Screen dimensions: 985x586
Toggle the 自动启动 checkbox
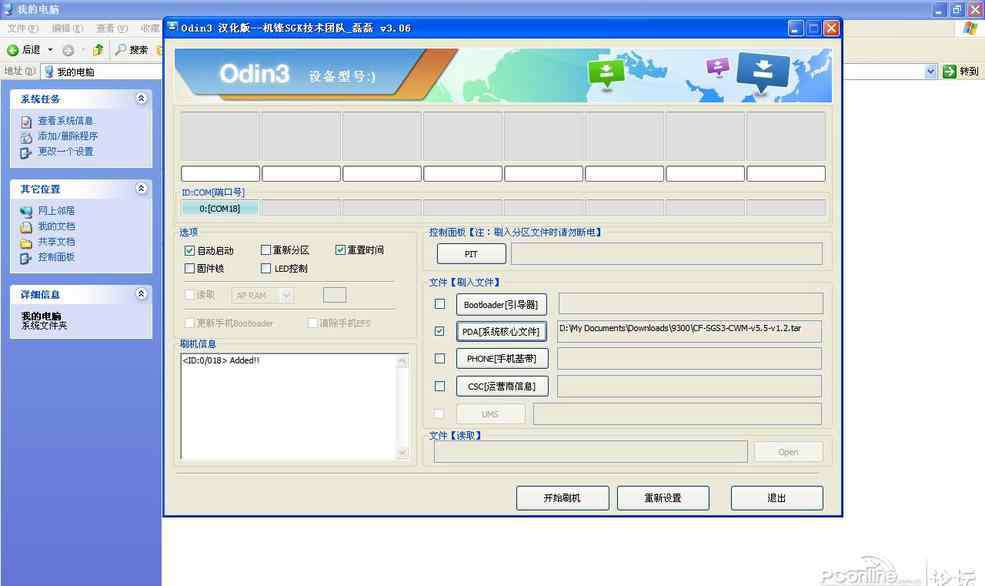tap(190, 251)
